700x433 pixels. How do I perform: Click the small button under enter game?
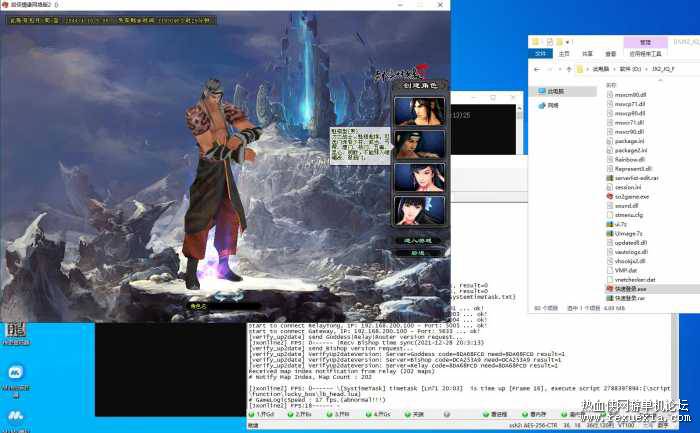pyautogui.click(x=418, y=253)
